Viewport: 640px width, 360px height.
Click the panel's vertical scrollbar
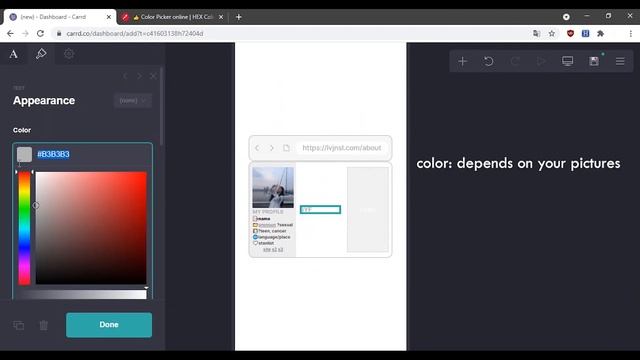tap(162, 106)
